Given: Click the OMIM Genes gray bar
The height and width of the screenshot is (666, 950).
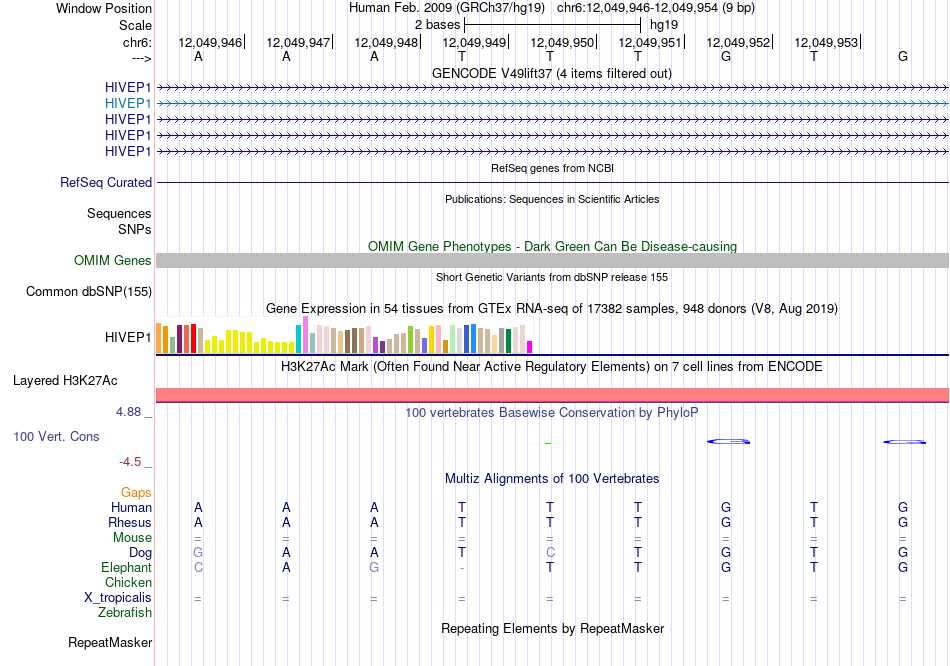Looking at the screenshot, I should click(552, 261).
